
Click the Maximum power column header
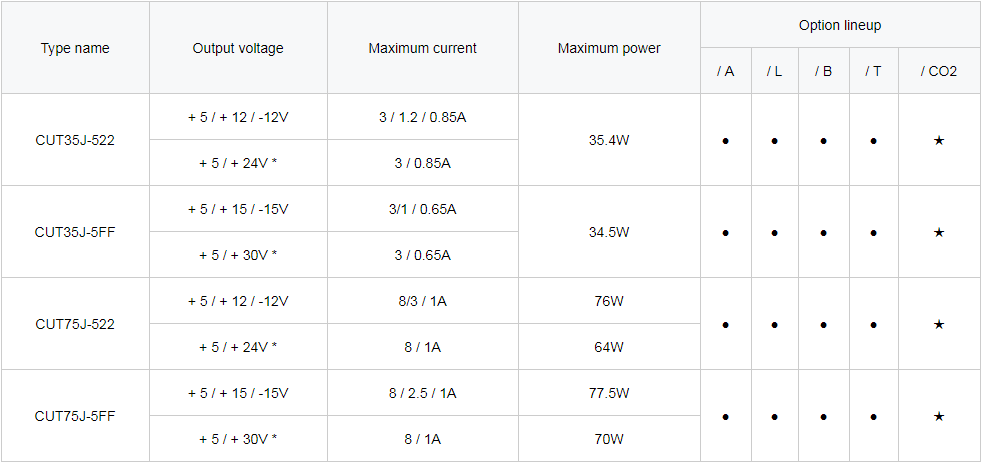(609, 48)
